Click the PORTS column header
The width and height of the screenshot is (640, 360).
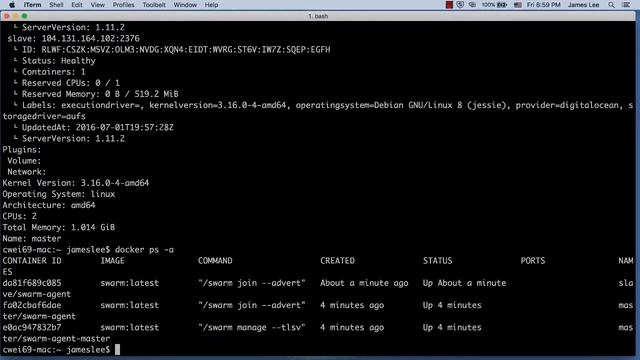533,260
